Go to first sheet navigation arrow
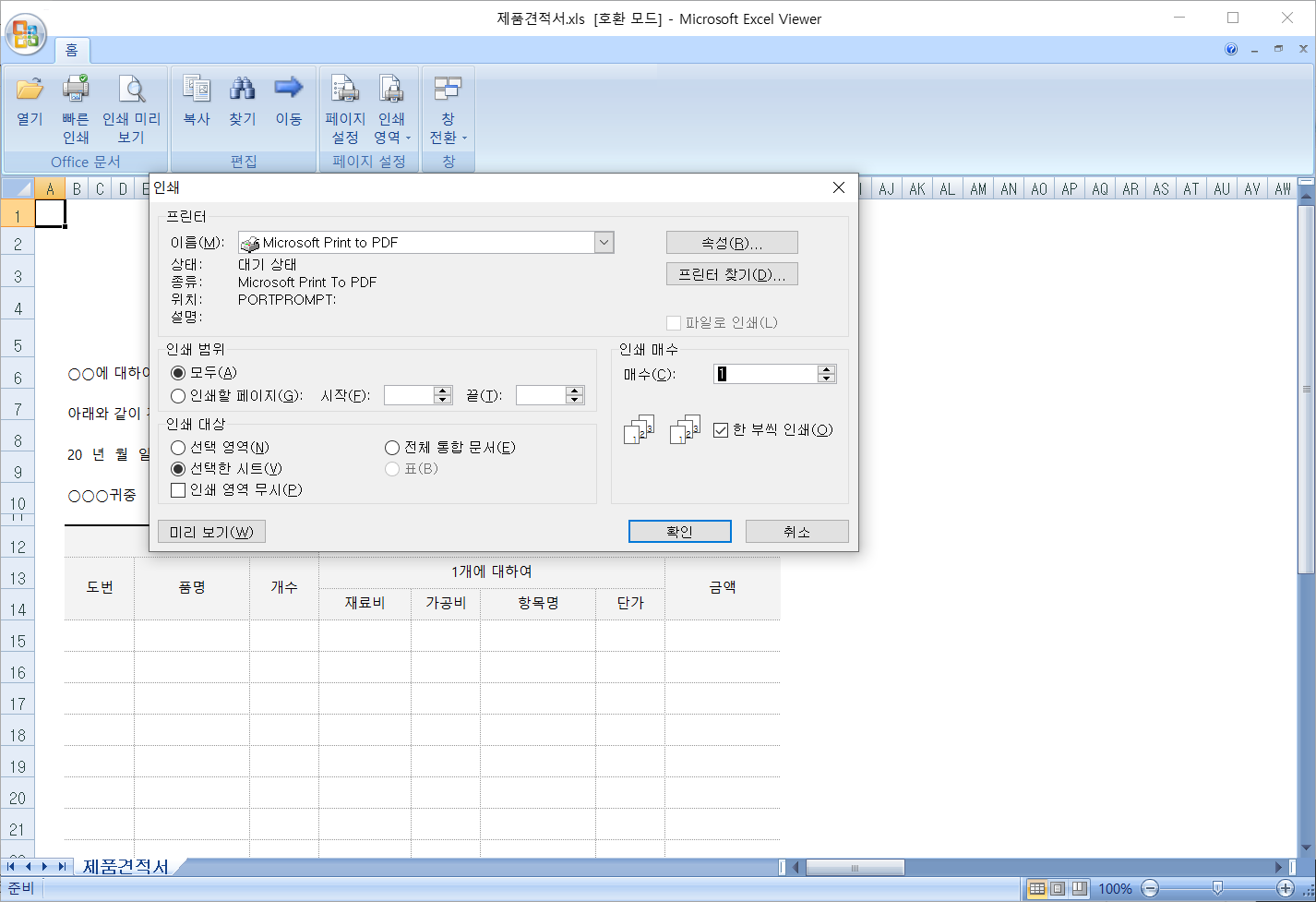The height and width of the screenshot is (902, 1316). coord(12,867)
